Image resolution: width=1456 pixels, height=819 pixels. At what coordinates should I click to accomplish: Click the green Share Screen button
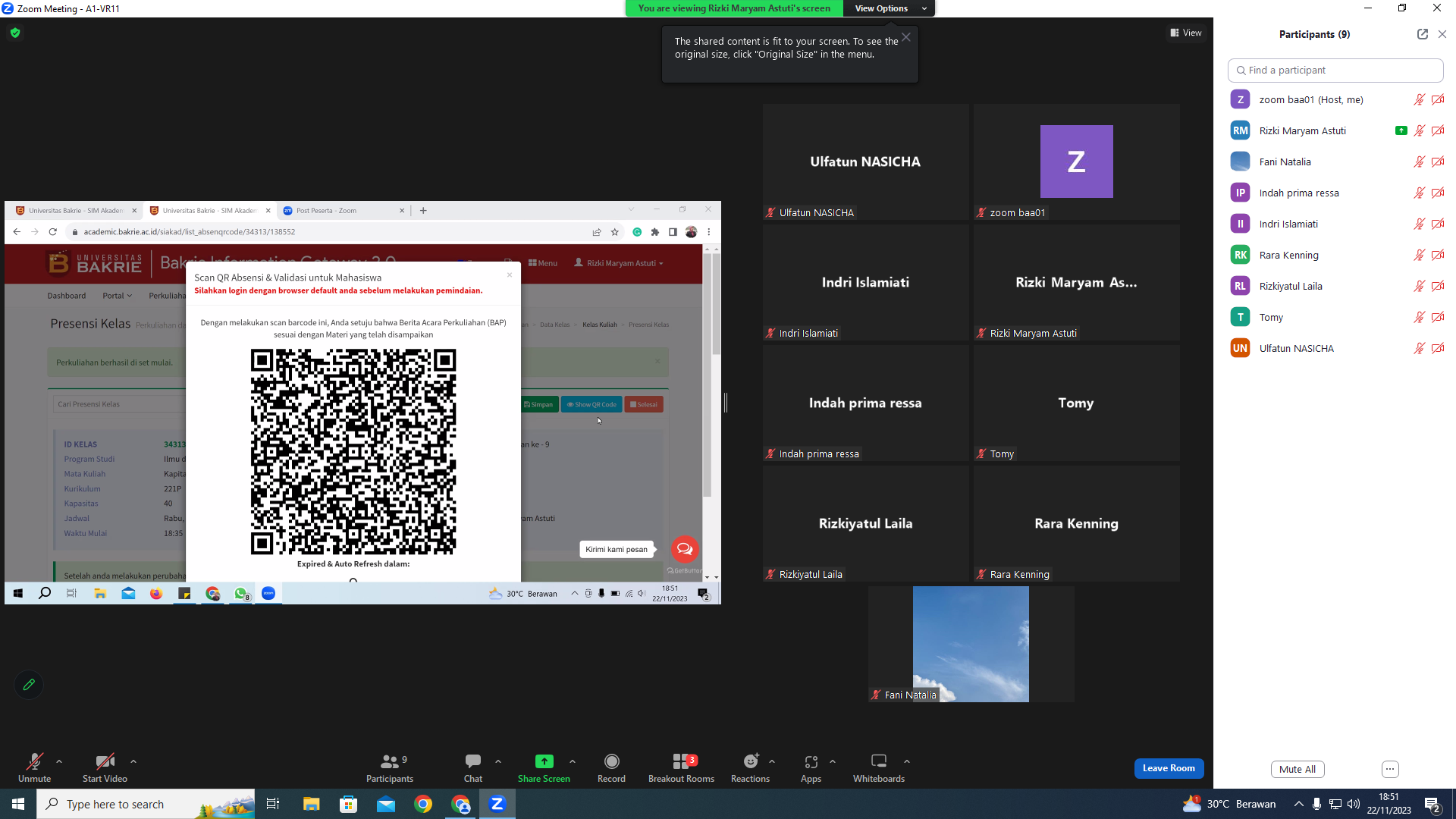[x=544, y=767]
